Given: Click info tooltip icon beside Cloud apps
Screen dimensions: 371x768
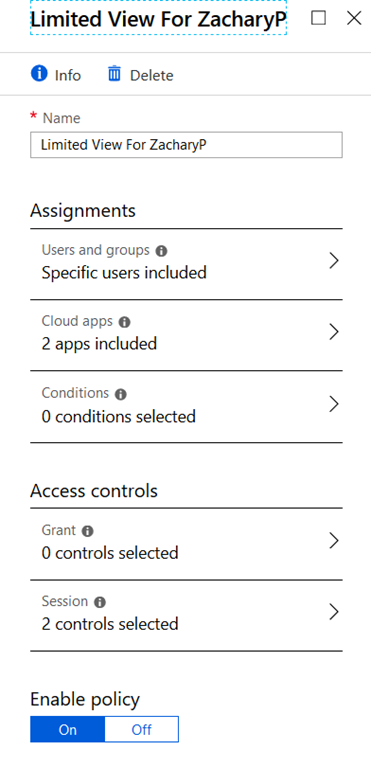Looking at the screenshot, I should pos(124,322).
